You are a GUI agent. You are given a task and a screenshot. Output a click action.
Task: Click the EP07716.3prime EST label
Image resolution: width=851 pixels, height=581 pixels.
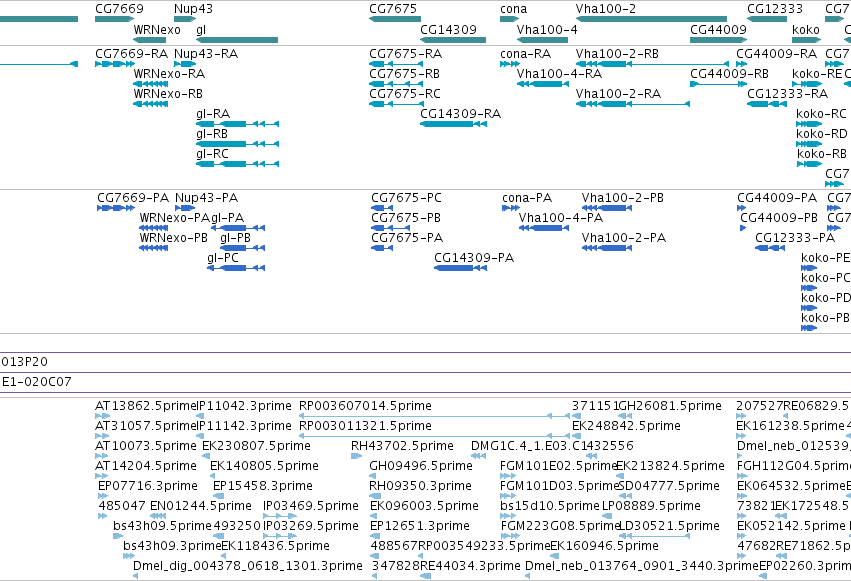(148, 486)
